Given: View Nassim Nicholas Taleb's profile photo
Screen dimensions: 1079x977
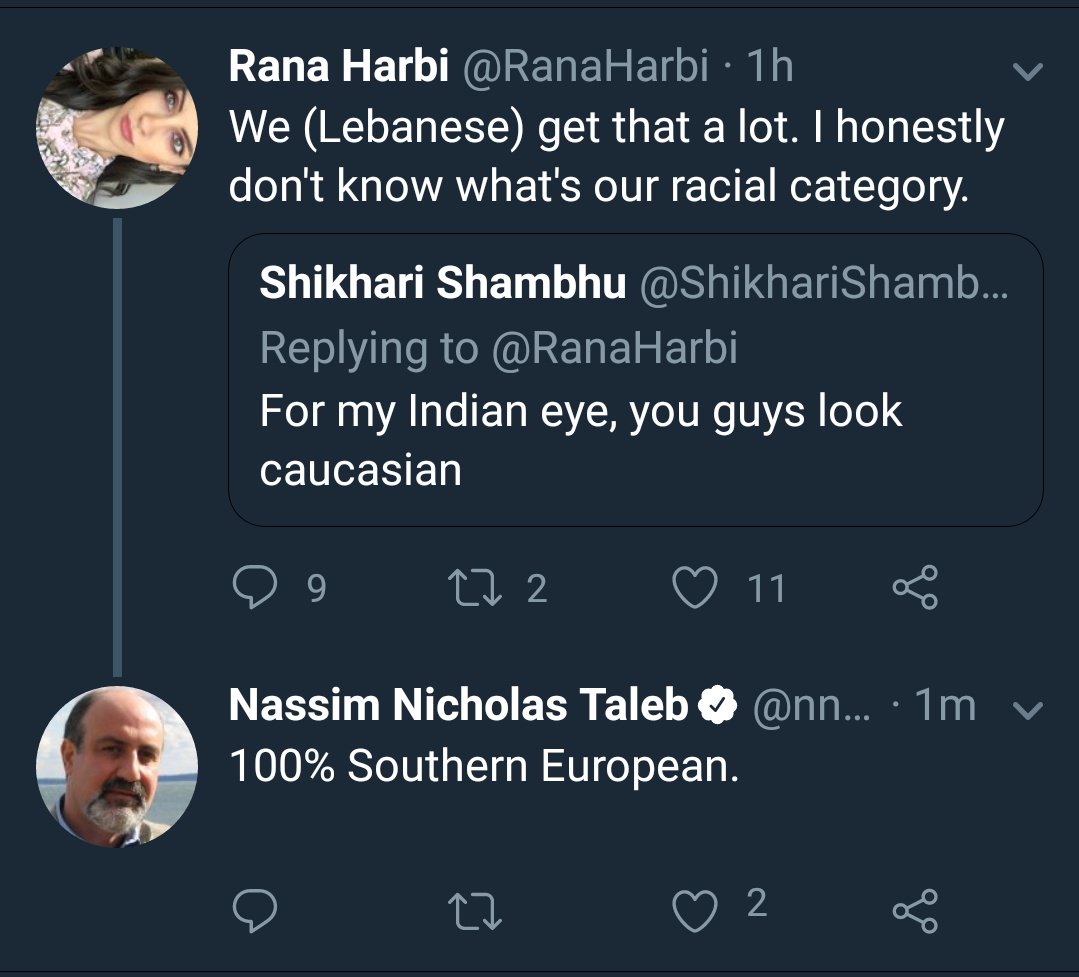Looking at the screenshot, I should pyautogui.click(x=116, y=767).
